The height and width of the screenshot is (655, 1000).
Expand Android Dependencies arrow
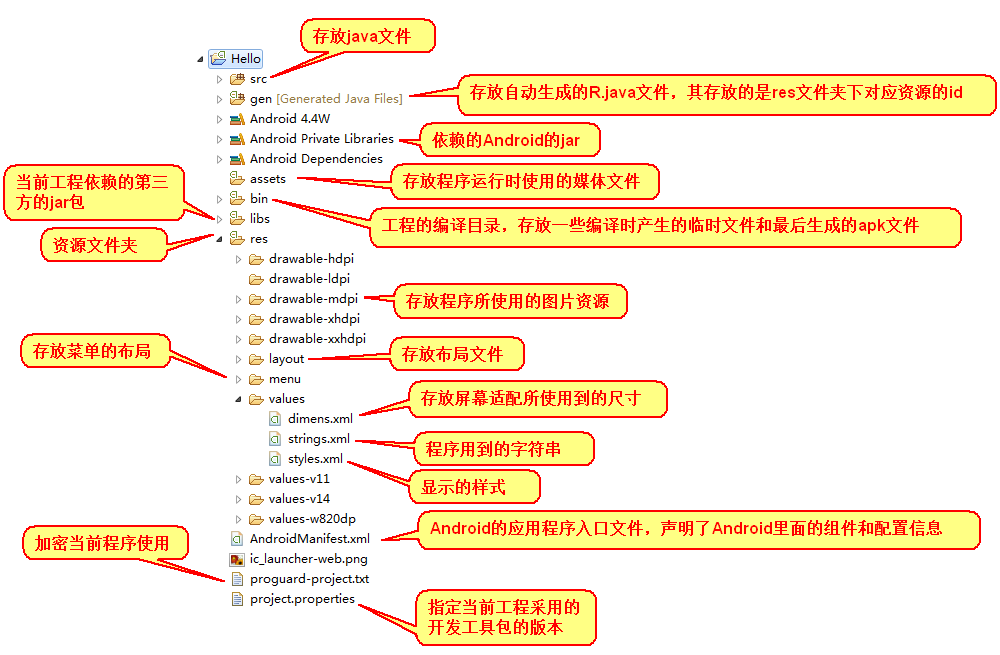(219, 159)
